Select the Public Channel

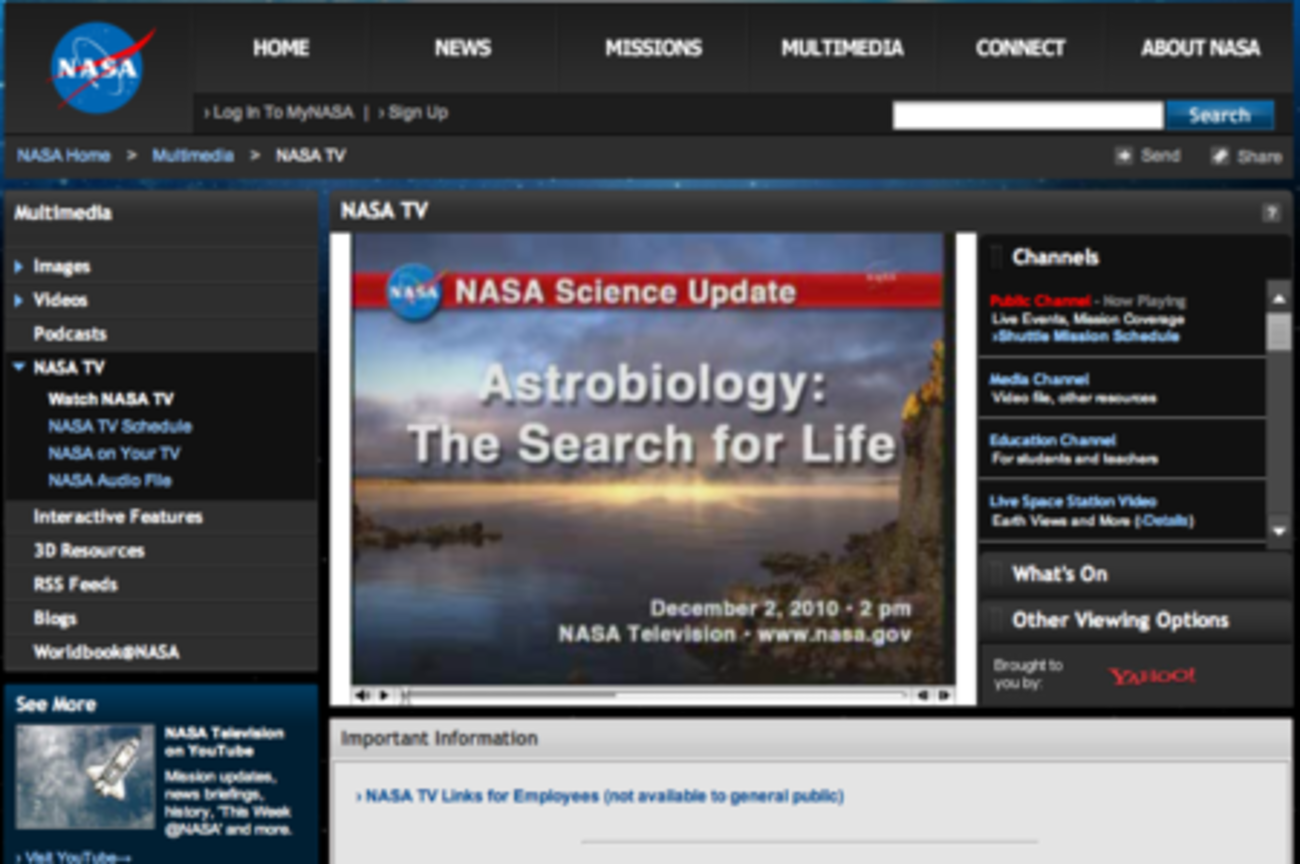(x=1040, y=301)
